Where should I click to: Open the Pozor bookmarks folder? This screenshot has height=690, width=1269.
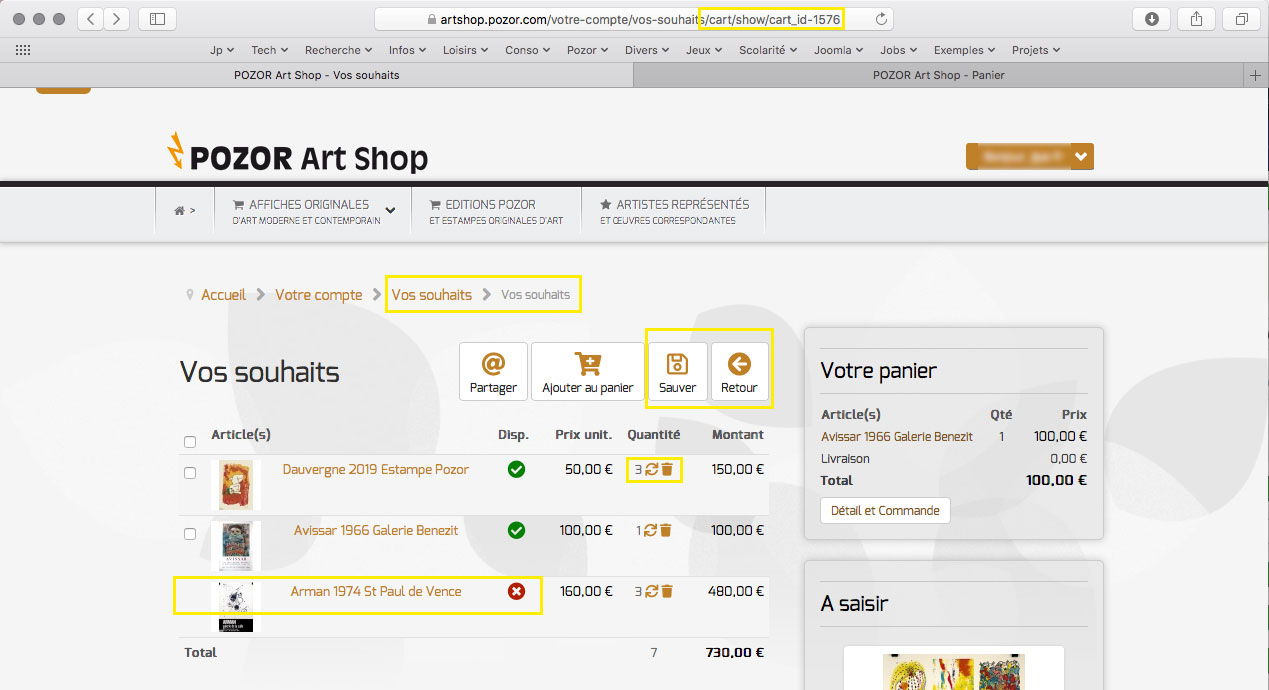(588, 50)
